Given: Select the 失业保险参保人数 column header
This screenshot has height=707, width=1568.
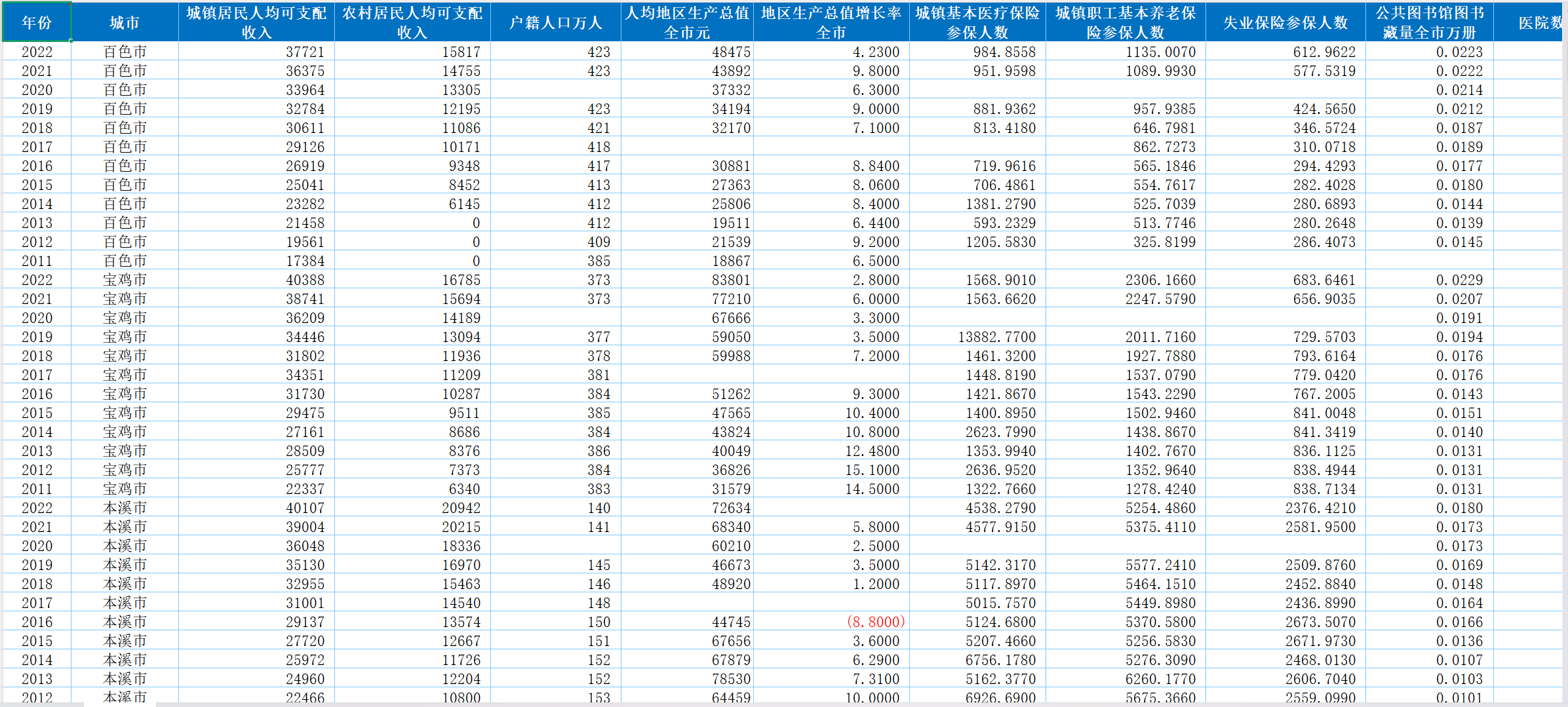Looking at the screenshot, I should pyautogui.click(x=1285, y=22).
